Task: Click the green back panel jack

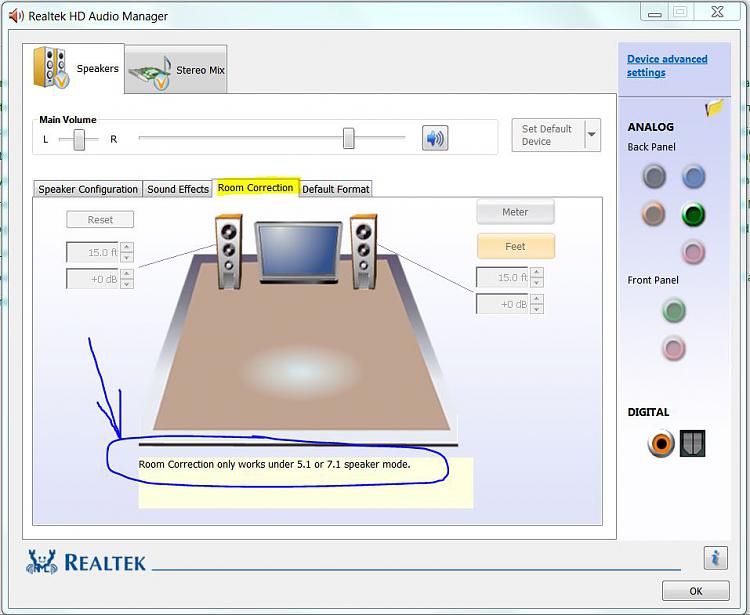Action: (x=693, y=214)
